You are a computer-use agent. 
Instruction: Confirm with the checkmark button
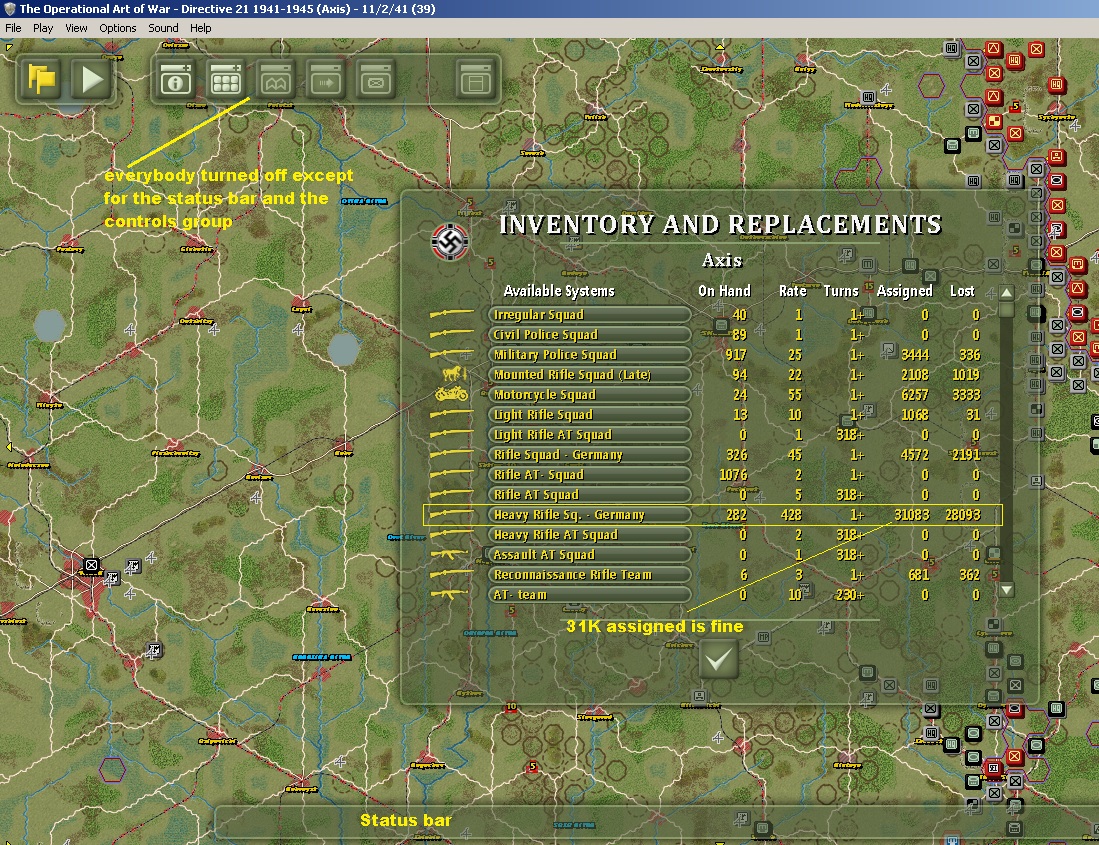point(718,660)
